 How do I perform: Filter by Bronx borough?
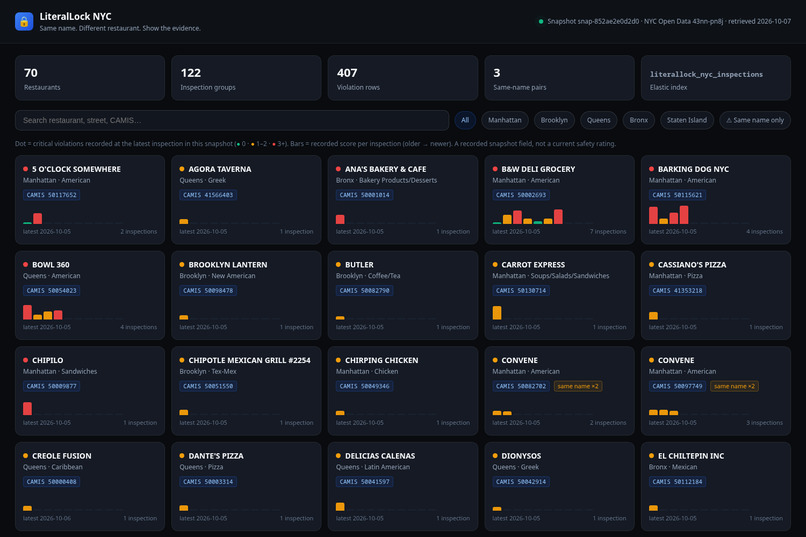pos(638,120)
